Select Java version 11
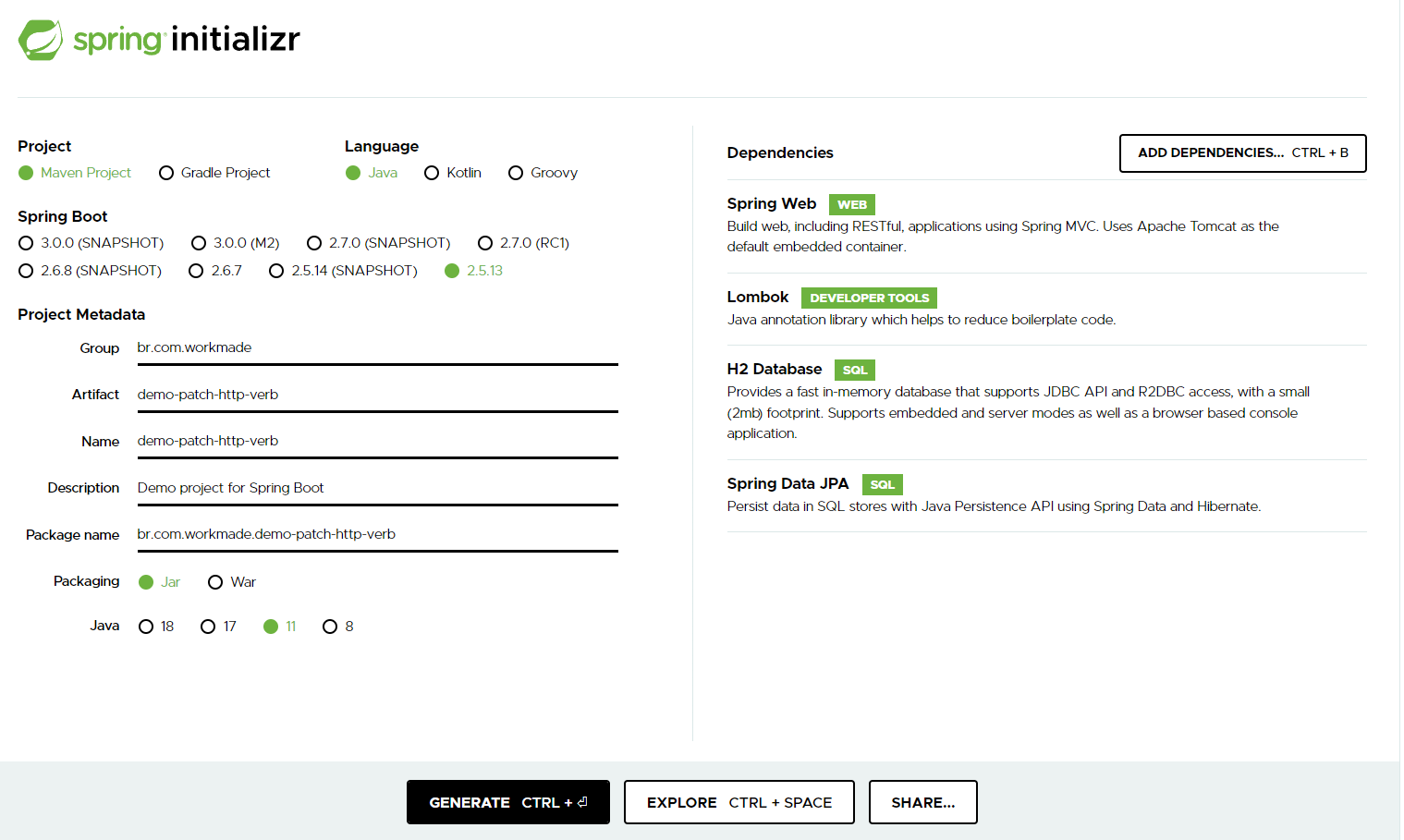Screen dimensions: 1404x840 click(x=280, y=627)
